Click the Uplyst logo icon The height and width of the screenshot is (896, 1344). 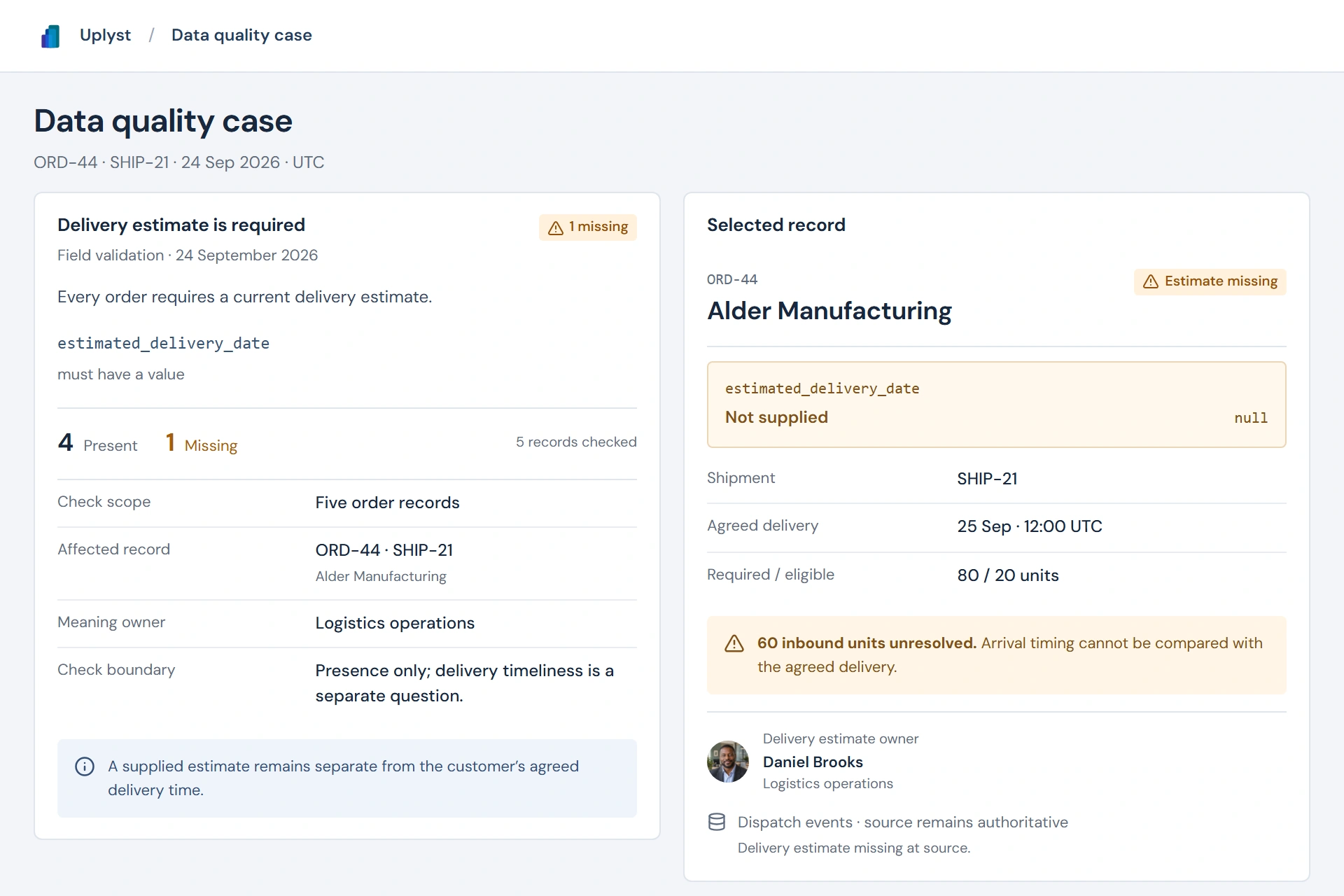pyautogui.click(x=50, y=36)
